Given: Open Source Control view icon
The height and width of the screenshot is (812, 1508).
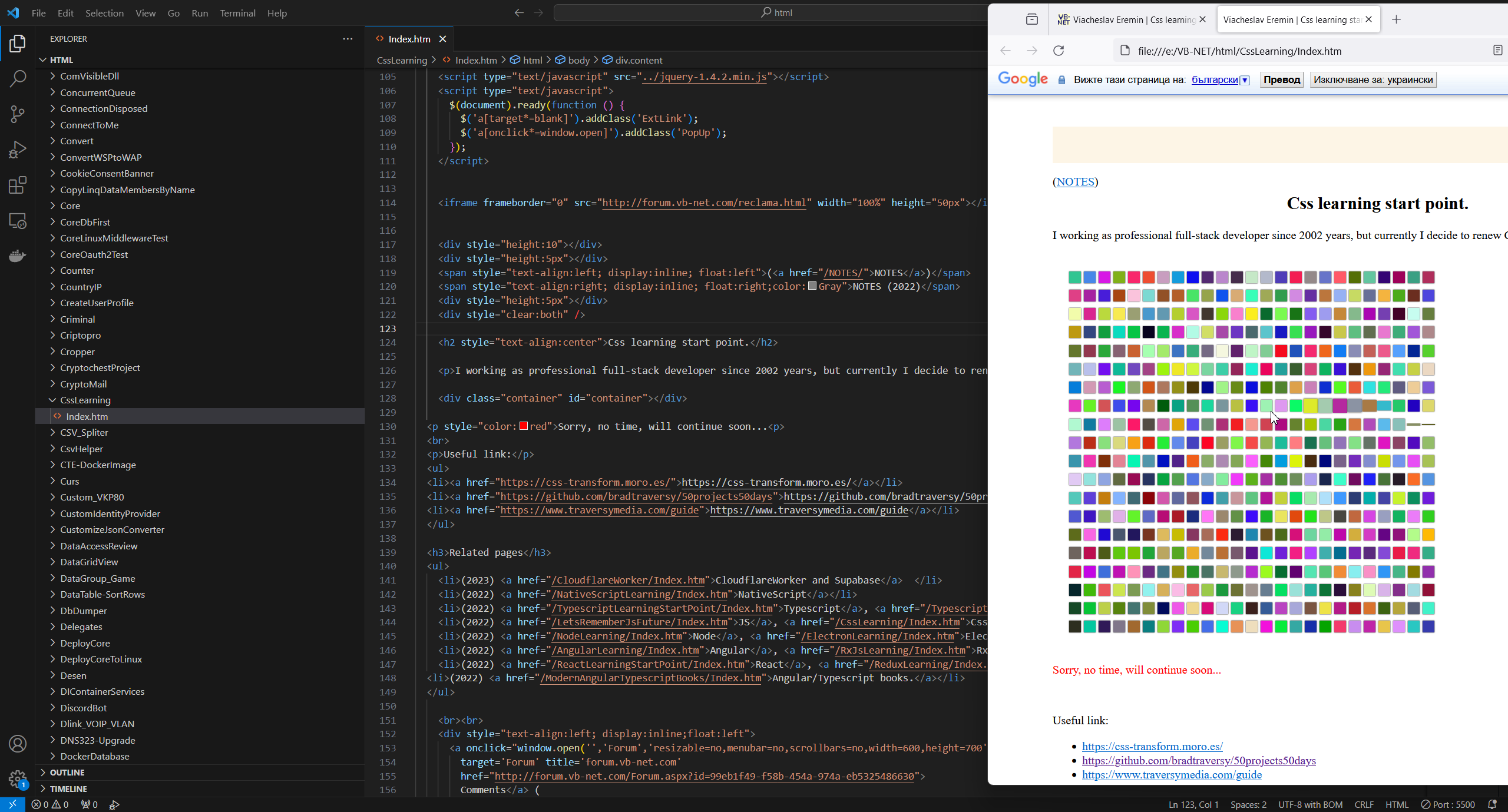Looking at the screenshot, I should (x=18, y=114).
